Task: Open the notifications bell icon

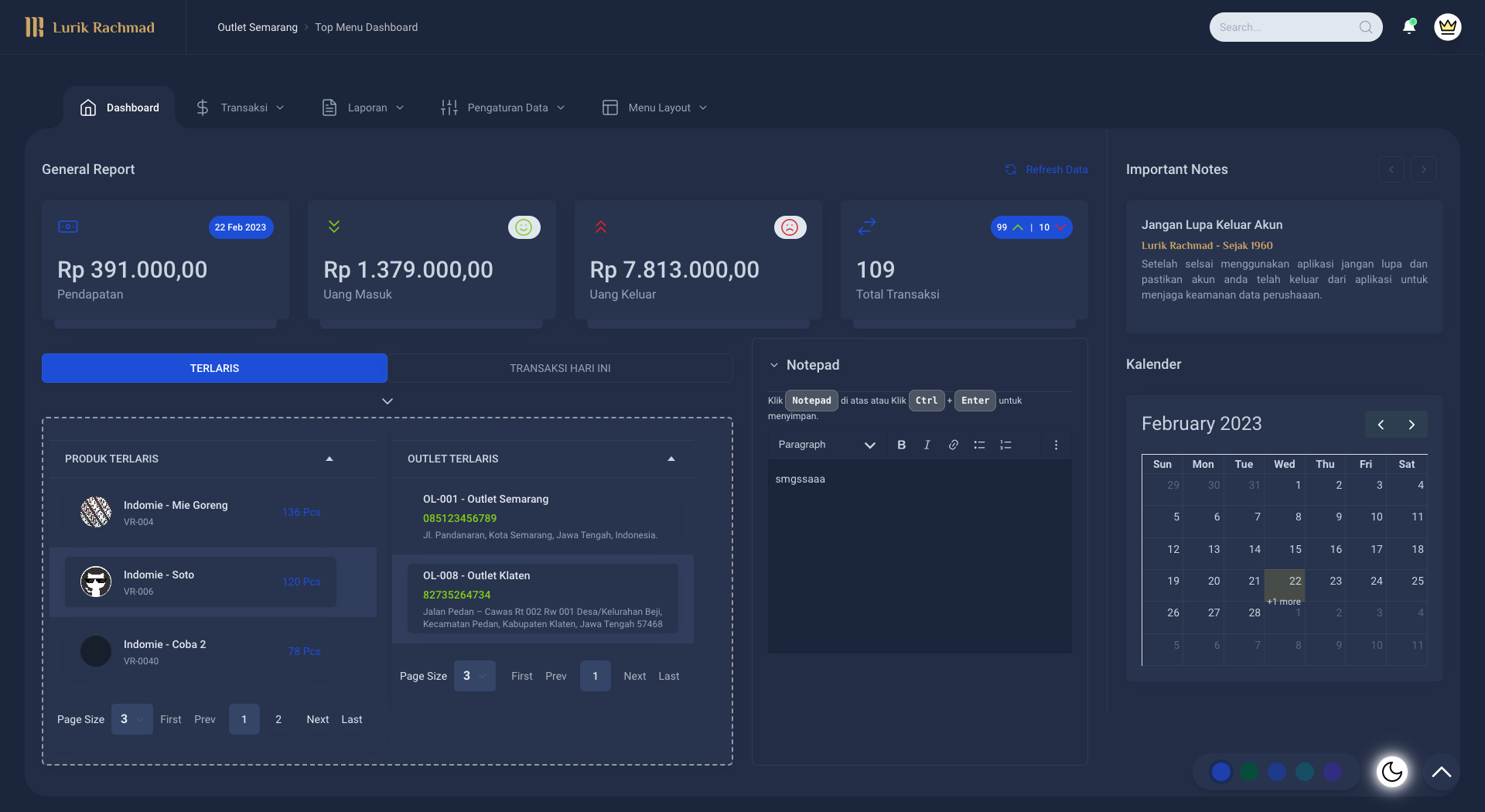Action: tap(1408, 26)
